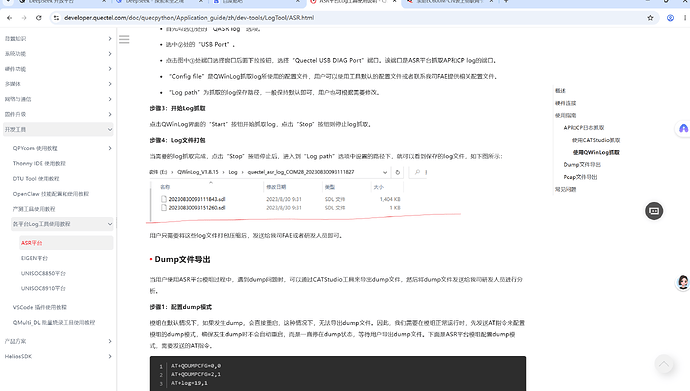Click the address bar URL
The height and width of the screenshot is (391, 690).
pyautogui.click(x=189, y=18)
